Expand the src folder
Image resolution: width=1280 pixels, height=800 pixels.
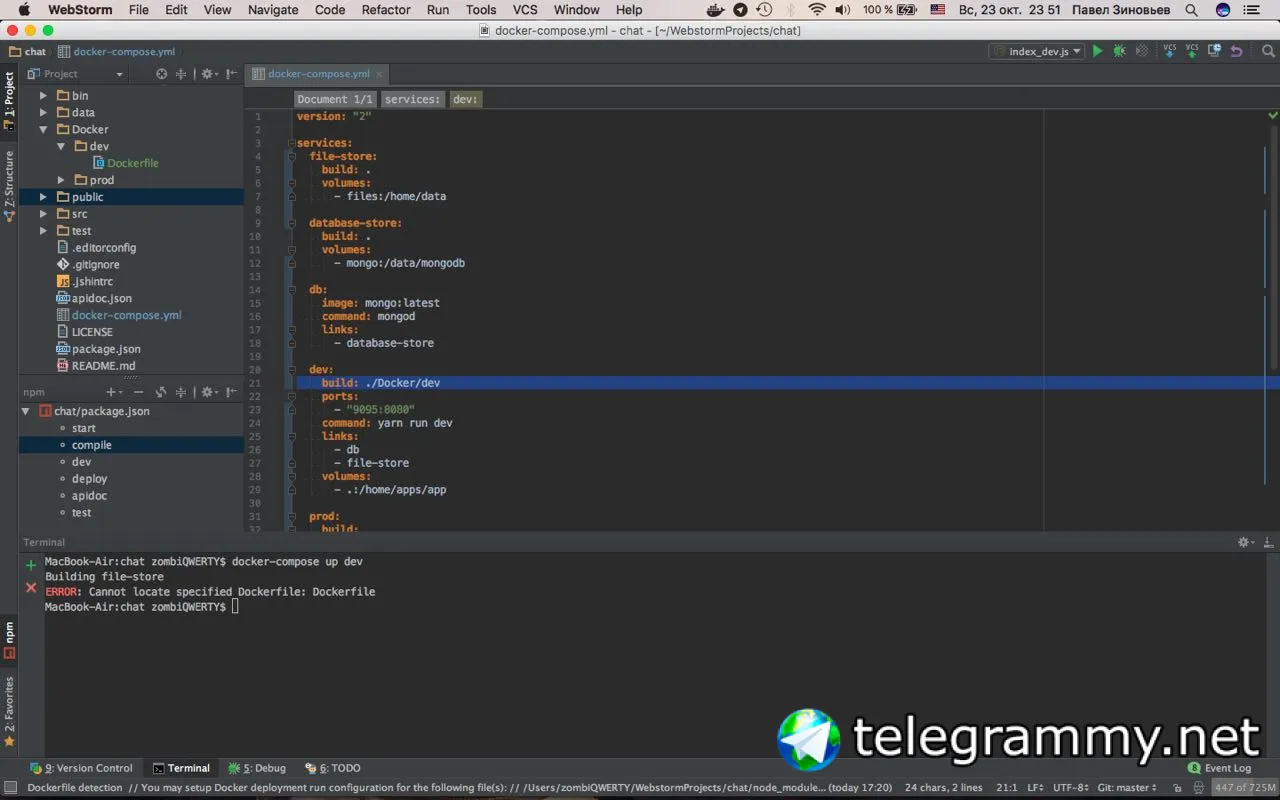pyautogui.click(x=43, y=214)
